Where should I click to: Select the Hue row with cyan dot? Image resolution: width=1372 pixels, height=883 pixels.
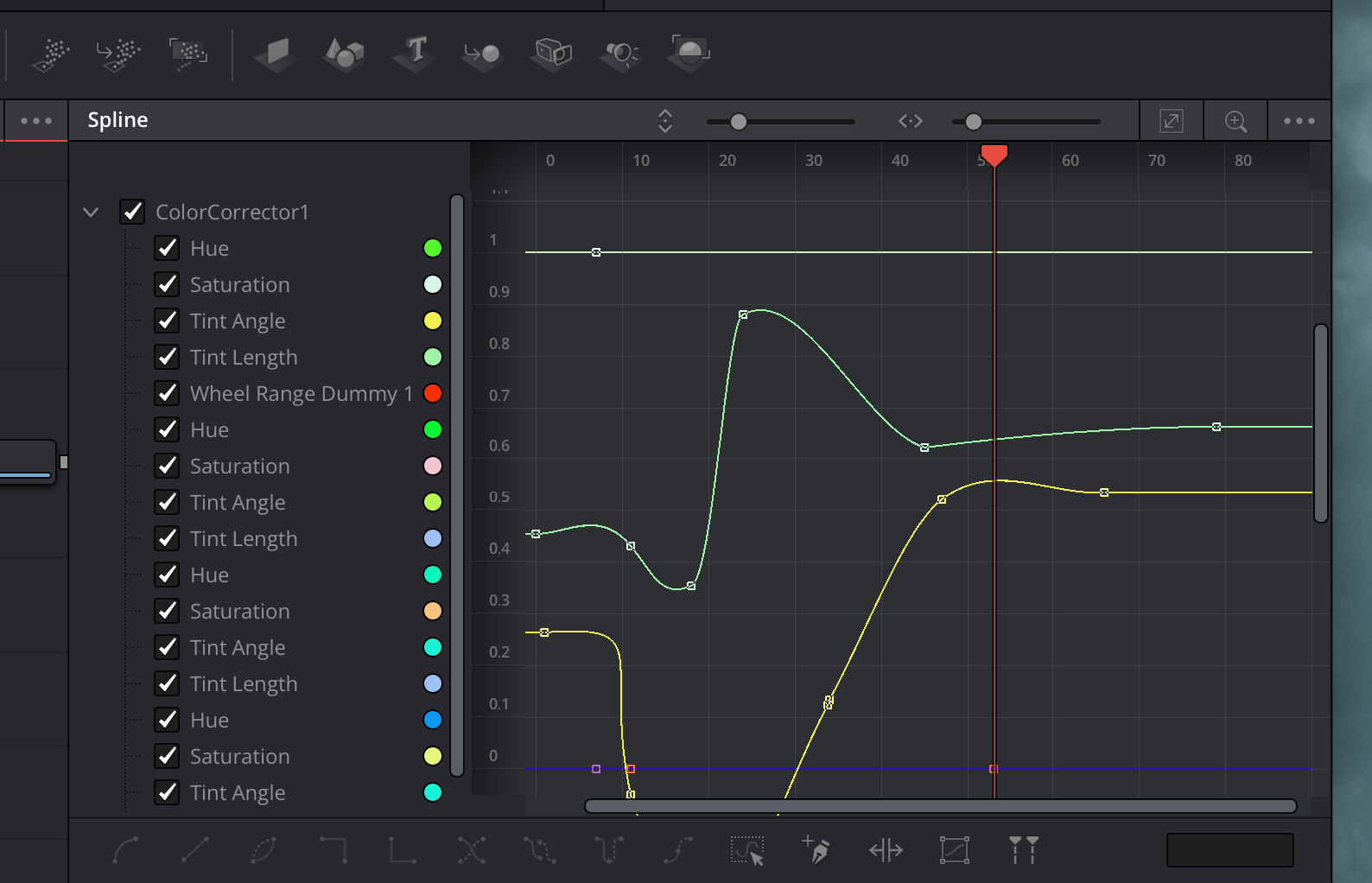tap(285, 575)
